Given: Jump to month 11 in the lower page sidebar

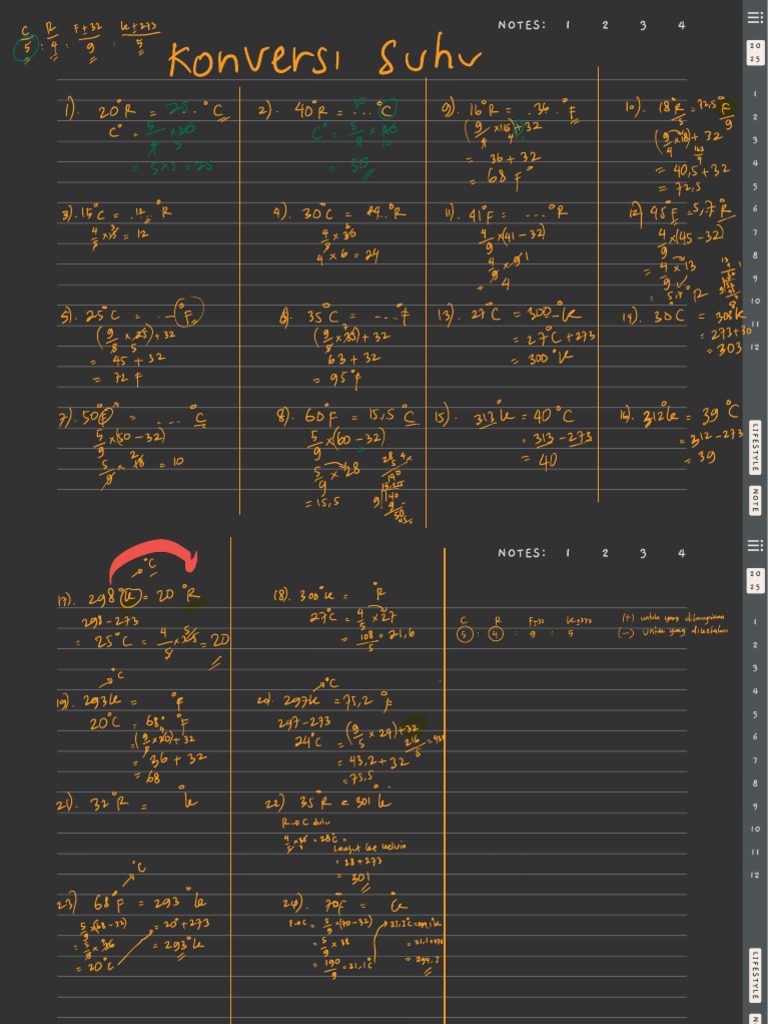Looking at the screenshot, I should click(x=755, y=852).
